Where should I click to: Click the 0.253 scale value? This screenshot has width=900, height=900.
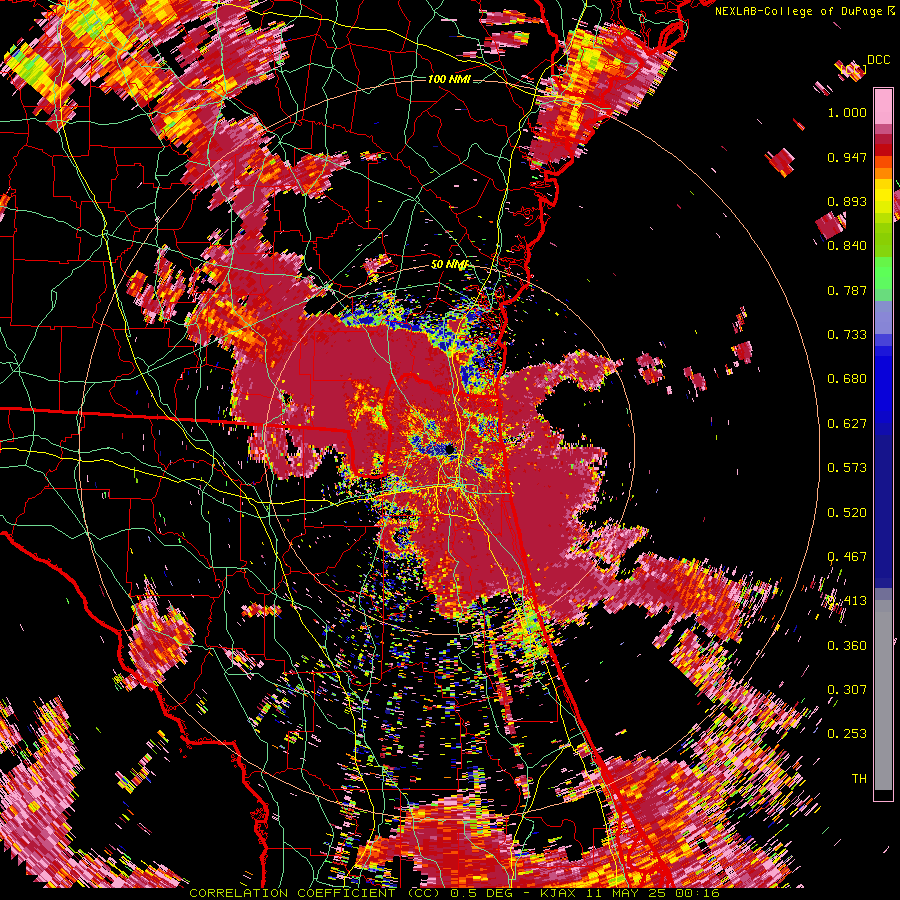(847, 734)
